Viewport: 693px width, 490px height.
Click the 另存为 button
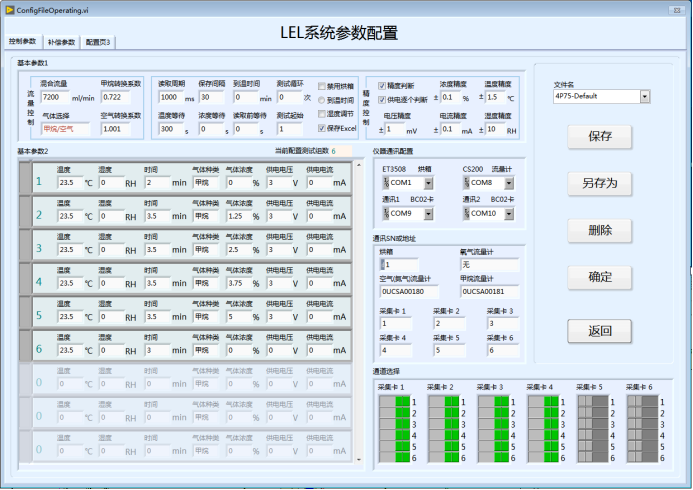click(599, 183)
